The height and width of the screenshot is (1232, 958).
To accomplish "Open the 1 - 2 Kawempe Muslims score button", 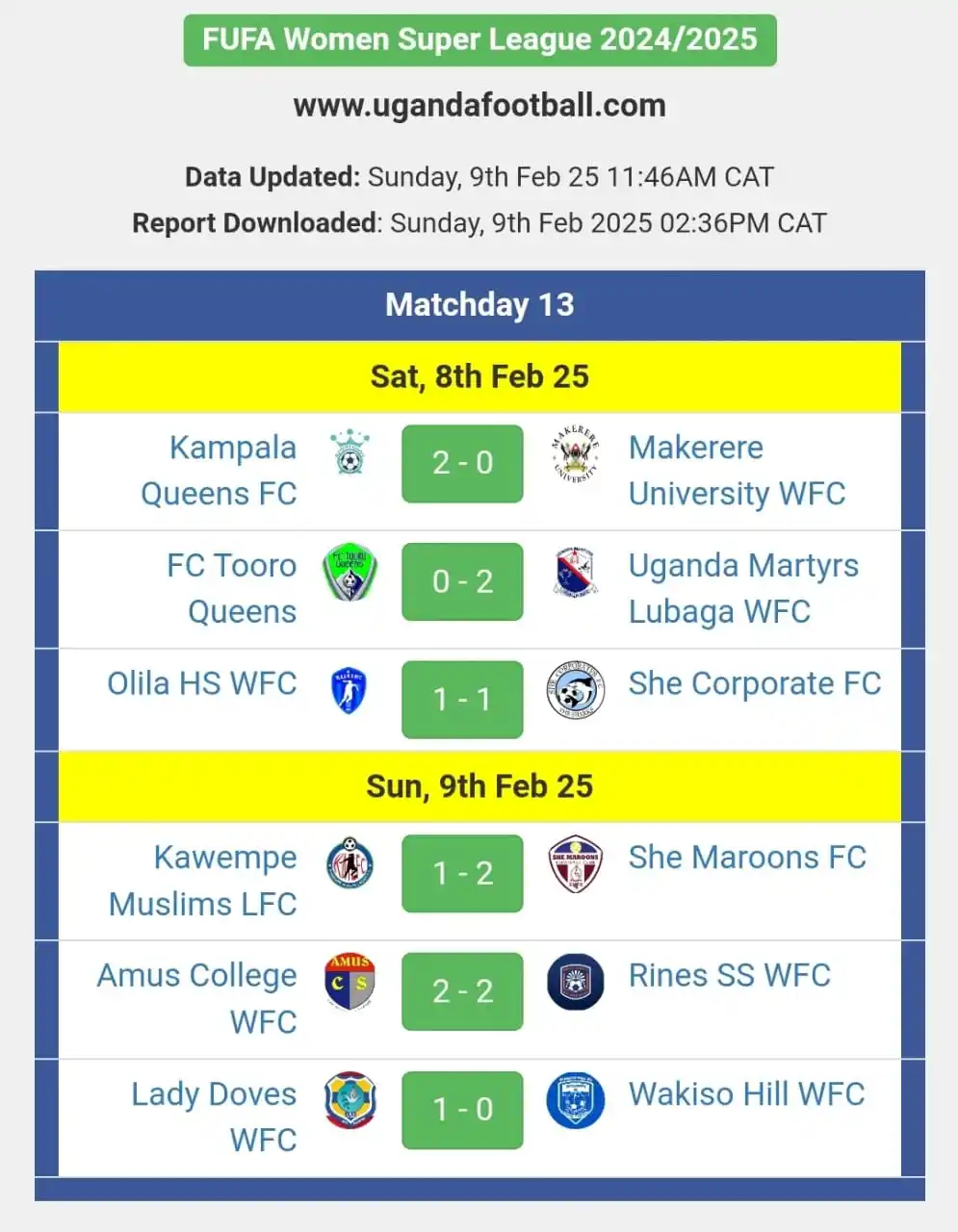I will (462, 874).
